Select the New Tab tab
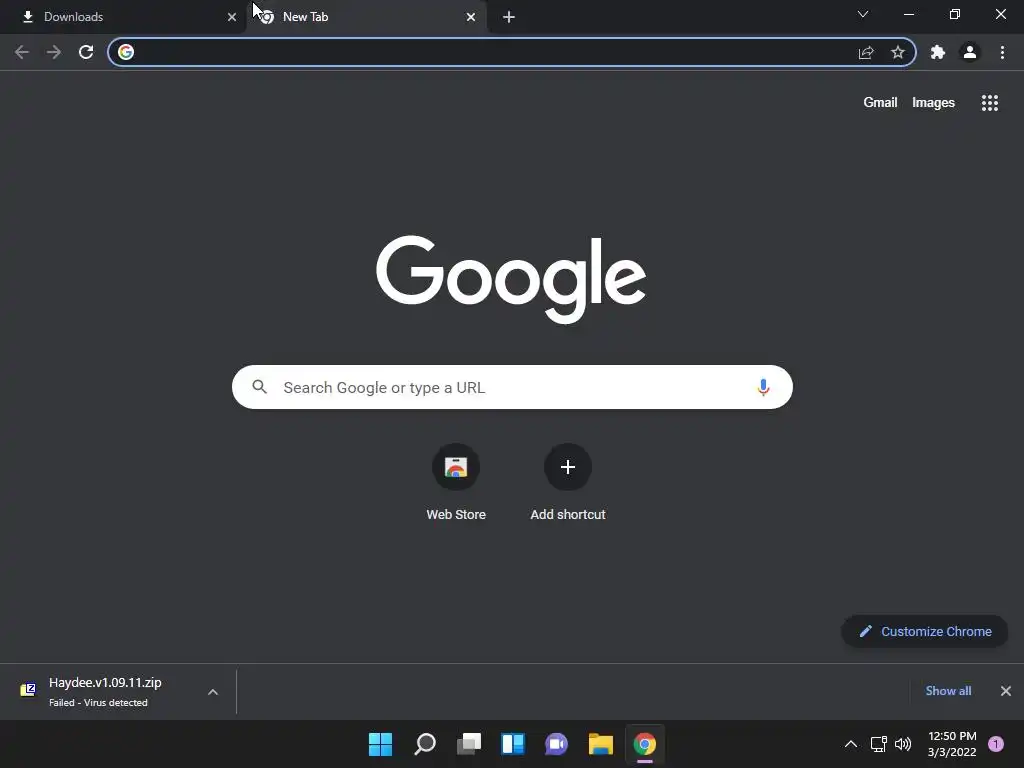This screenshot has width=1024, height=768. tap(366, 17)
